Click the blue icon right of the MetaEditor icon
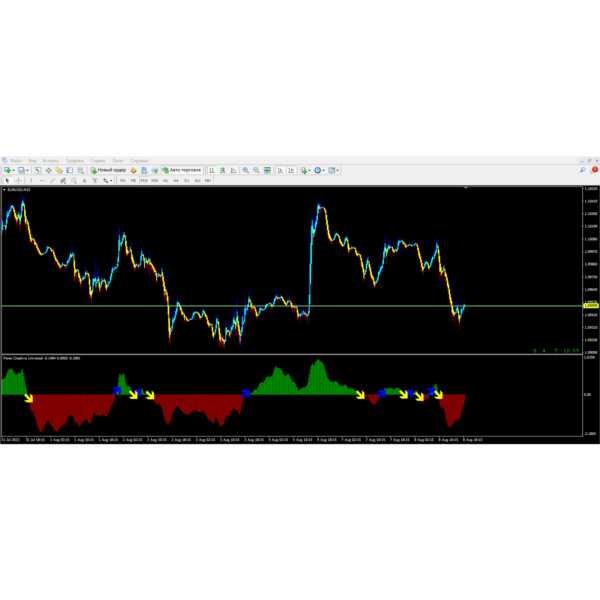The height and width of the screenshot is (600, 600). (x=144, y=170)
